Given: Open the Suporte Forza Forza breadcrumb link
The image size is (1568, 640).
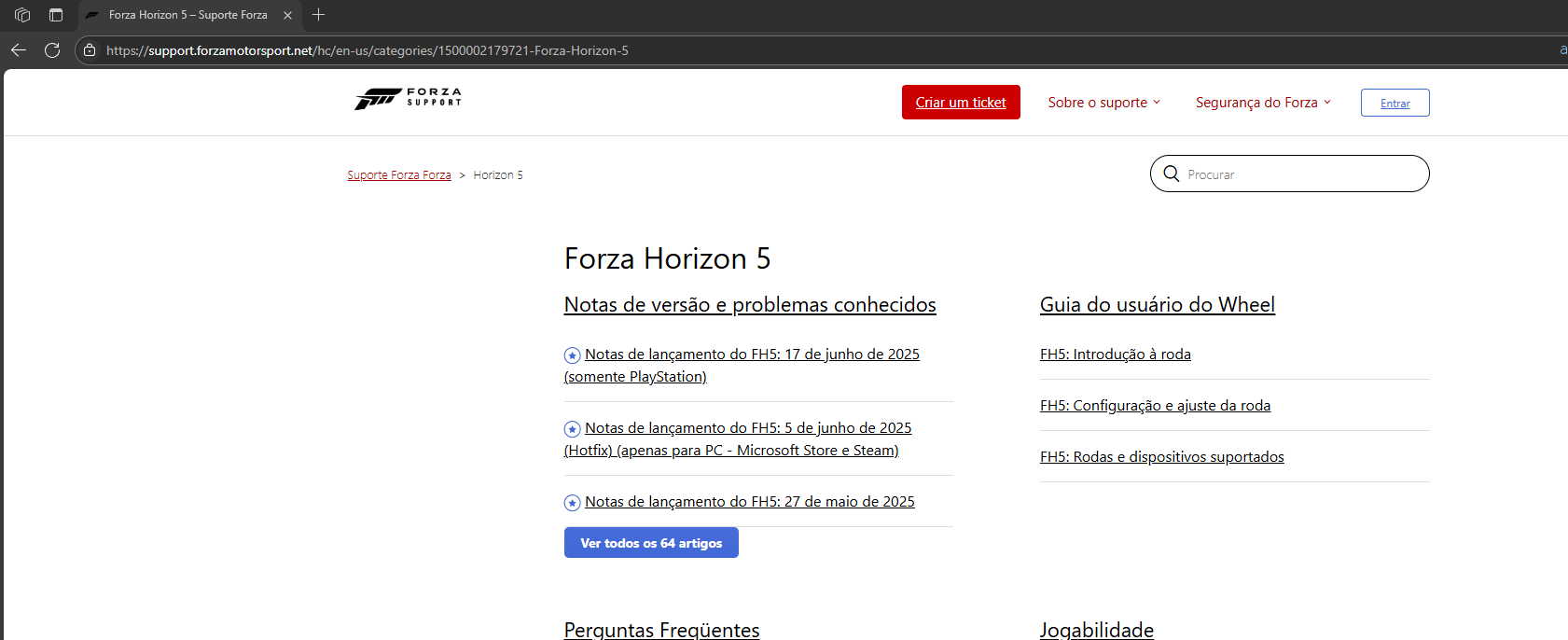Looking at the screenshot, I should click(399, 175).
